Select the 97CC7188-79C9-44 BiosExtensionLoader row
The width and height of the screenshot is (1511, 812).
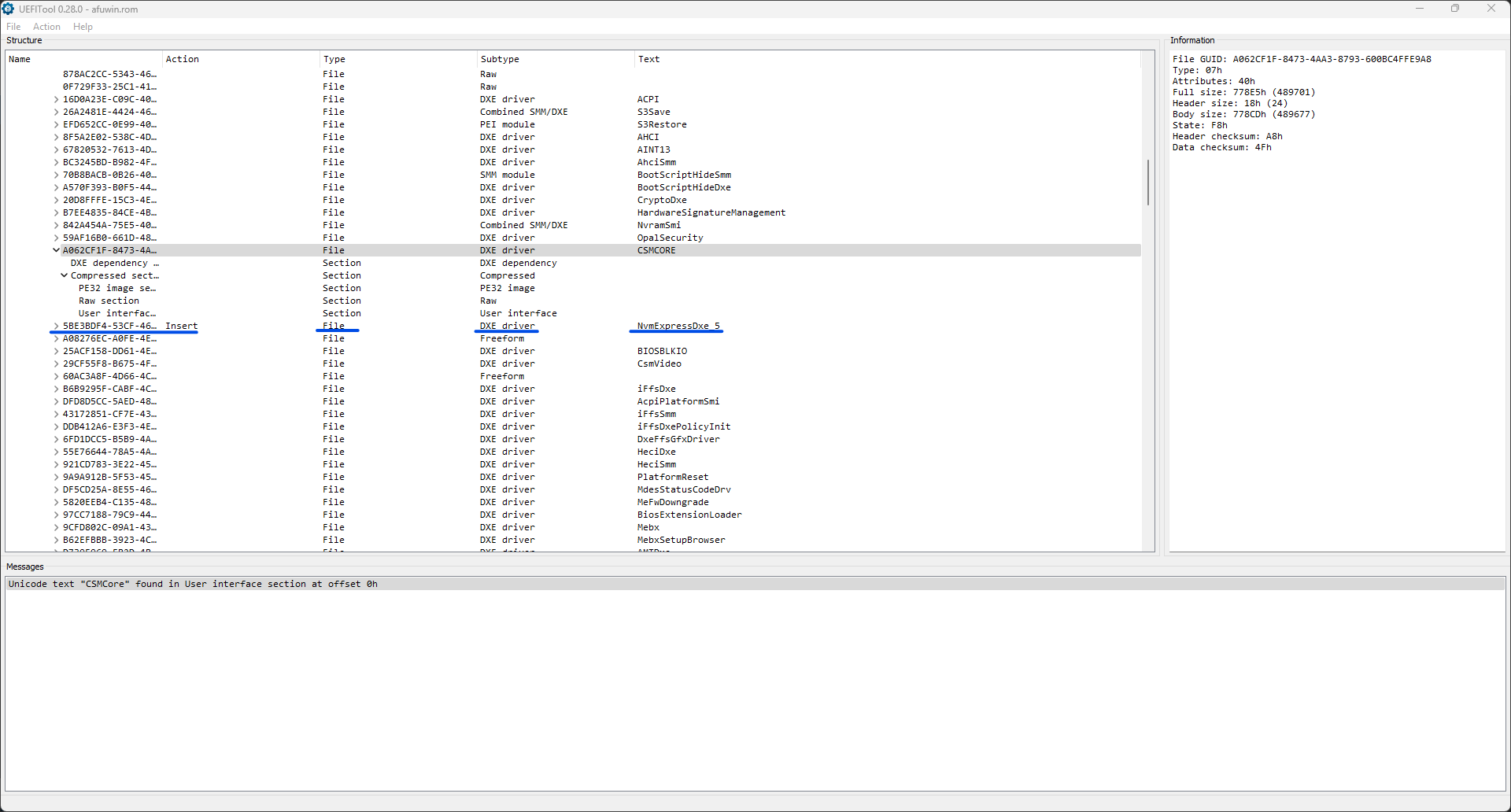click(x=573, y=515)
